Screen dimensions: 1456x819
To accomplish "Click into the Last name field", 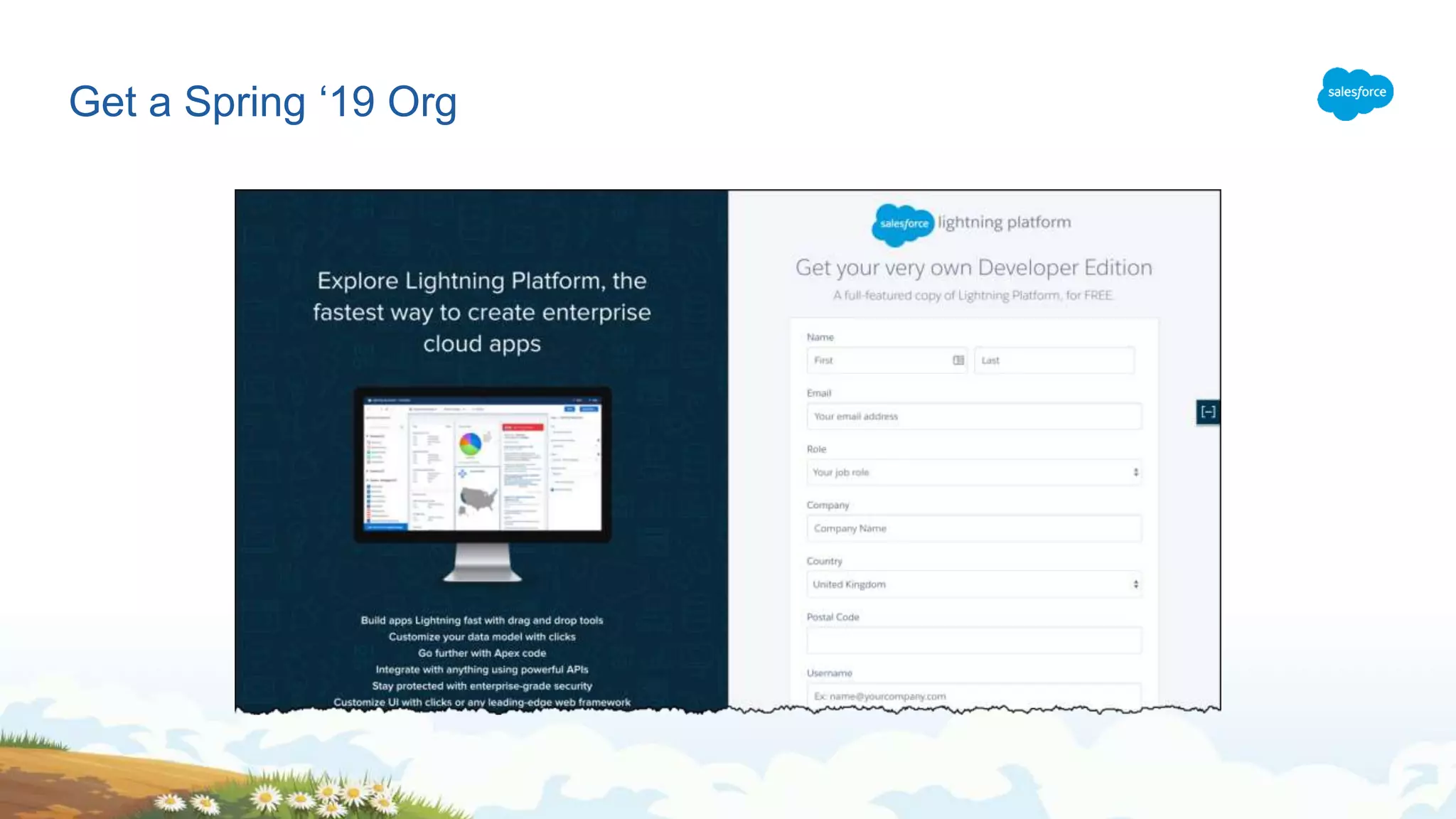I will [1054, 360].
